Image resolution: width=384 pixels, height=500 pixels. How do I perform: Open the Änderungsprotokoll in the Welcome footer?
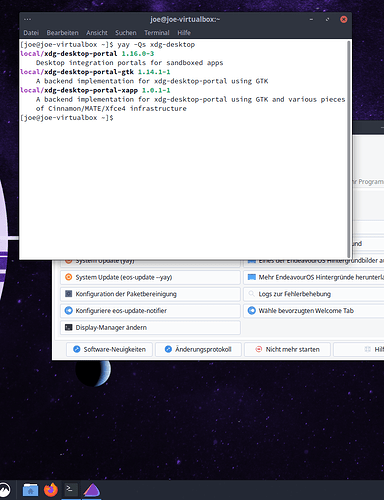(198, 349)
